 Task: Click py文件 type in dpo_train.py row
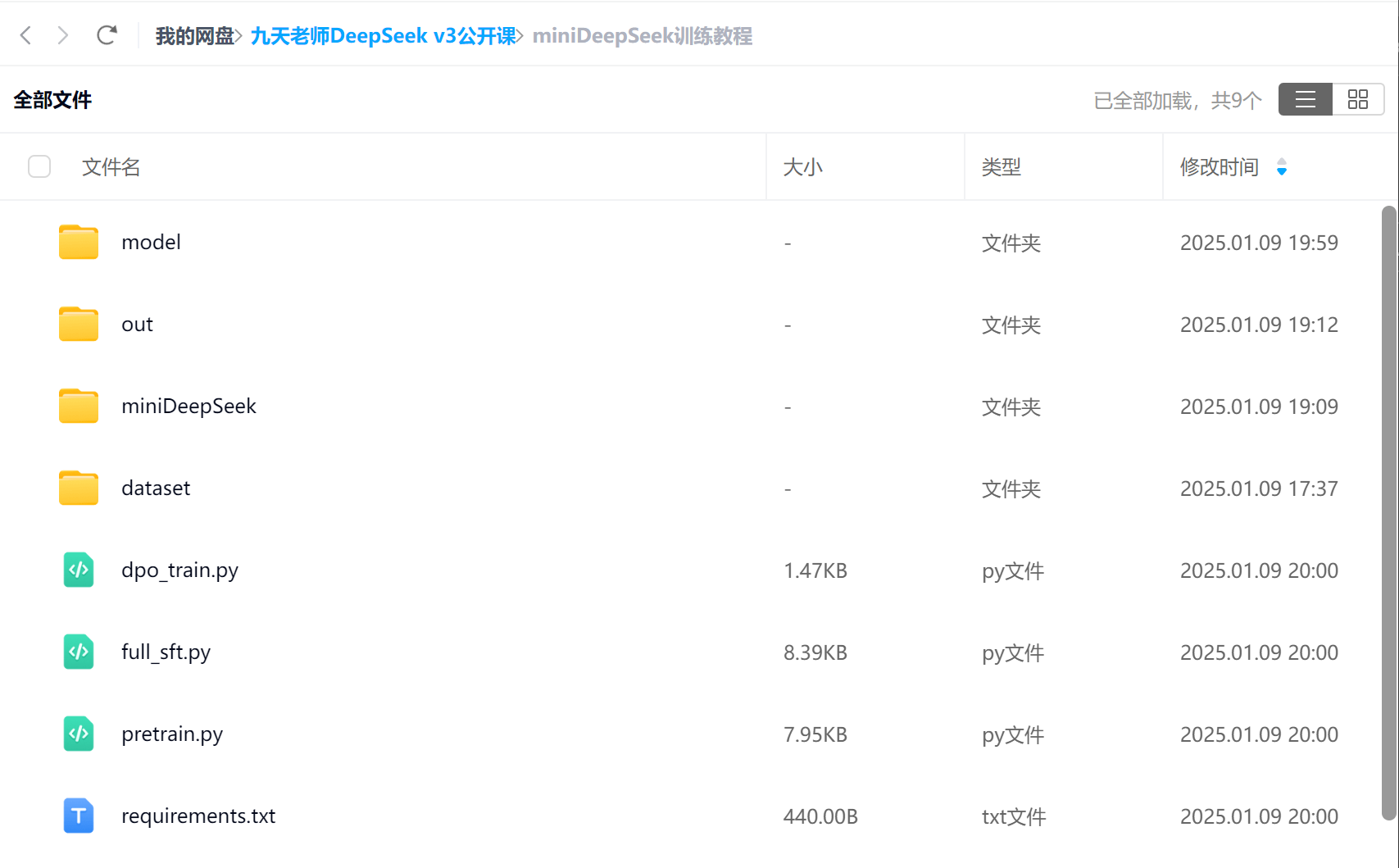1013,570
